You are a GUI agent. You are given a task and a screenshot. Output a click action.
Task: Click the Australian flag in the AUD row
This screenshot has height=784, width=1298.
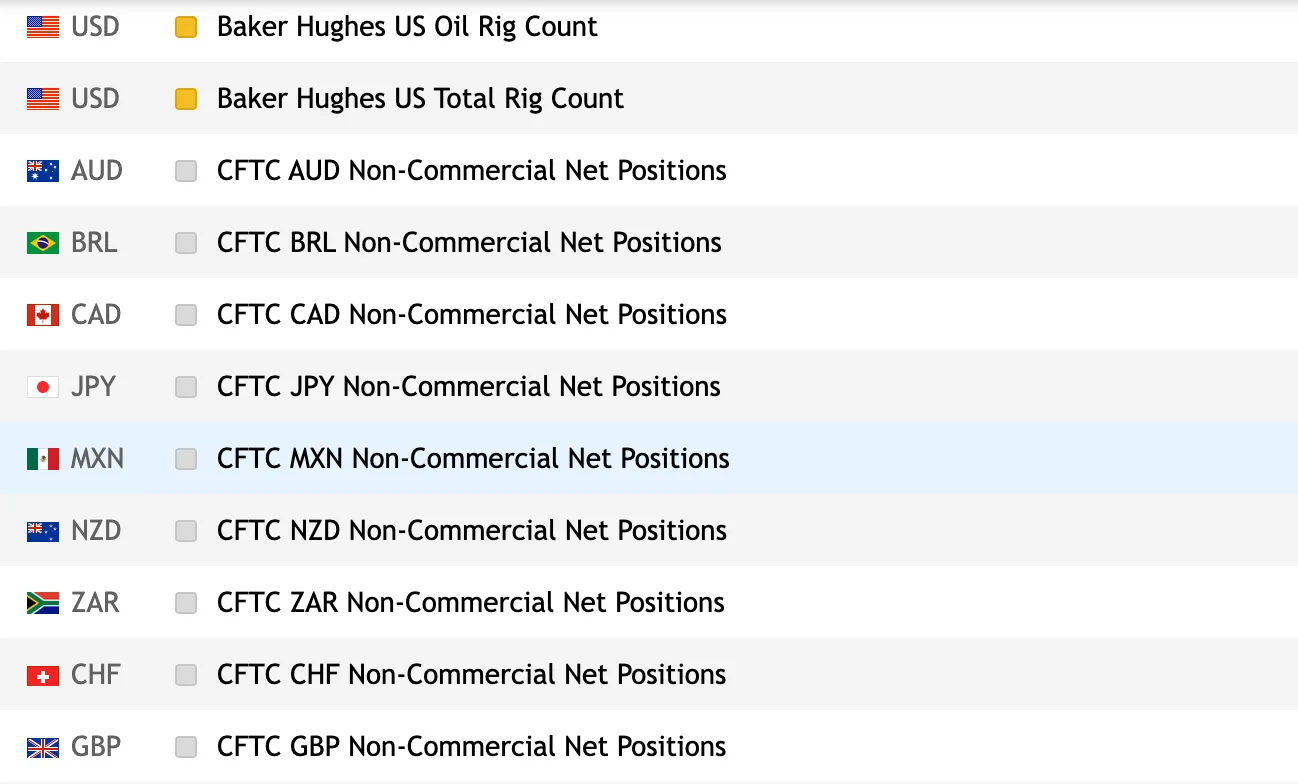point(43,171)
